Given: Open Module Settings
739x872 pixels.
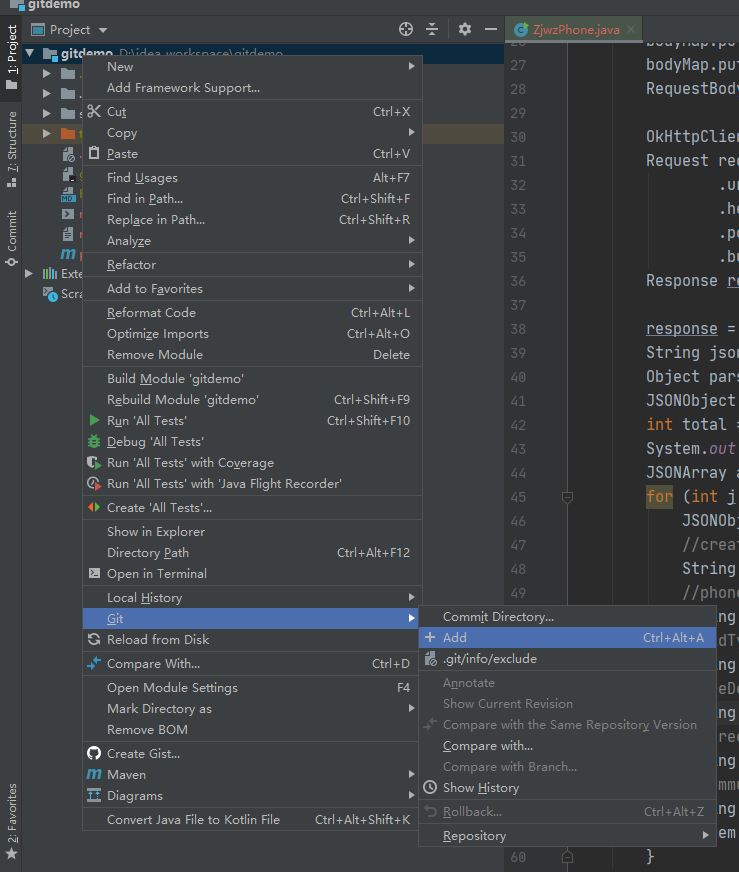Looking at the screenshot, I should tap(252, 688).
